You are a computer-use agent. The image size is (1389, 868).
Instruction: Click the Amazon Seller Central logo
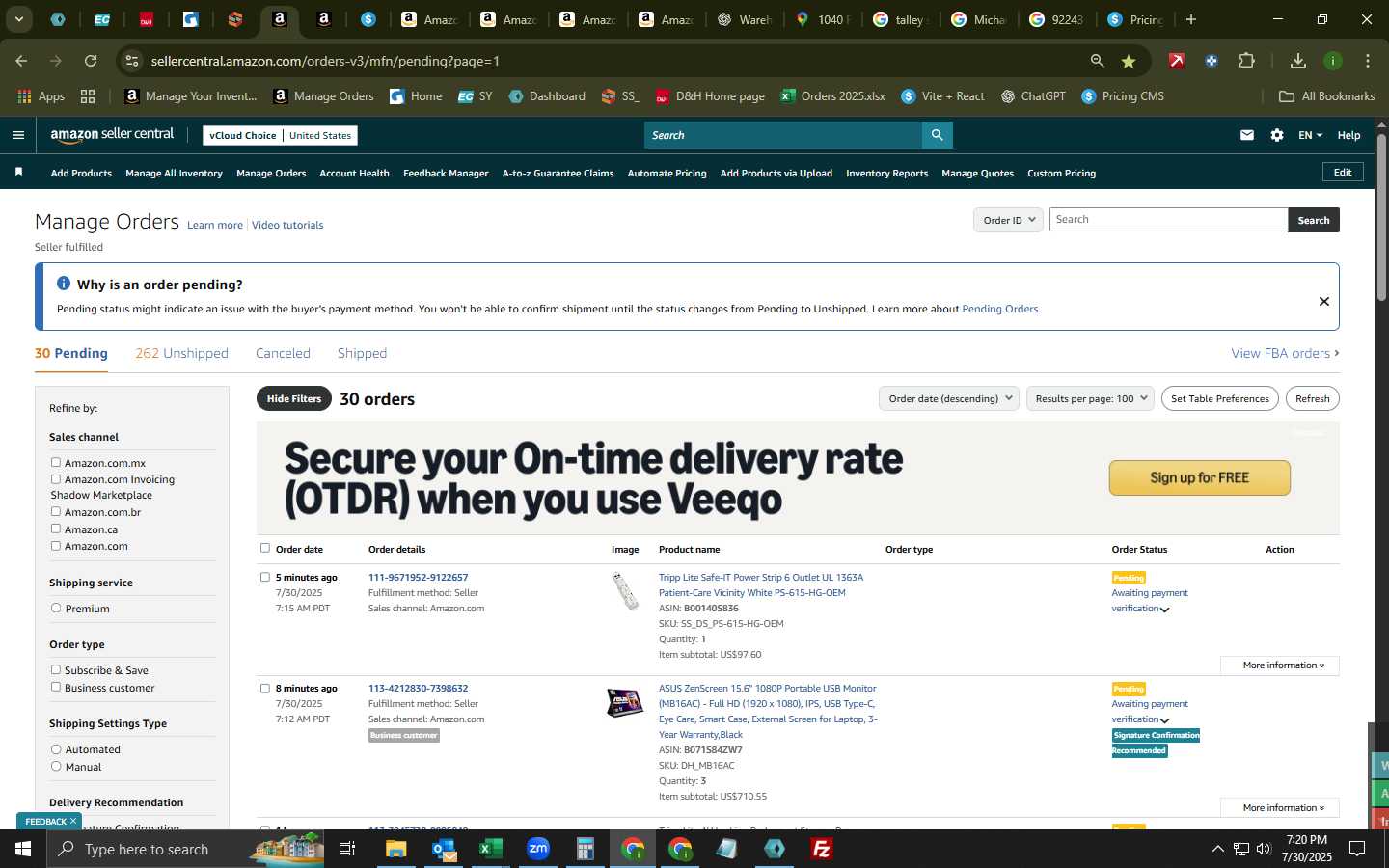(112, 135)
